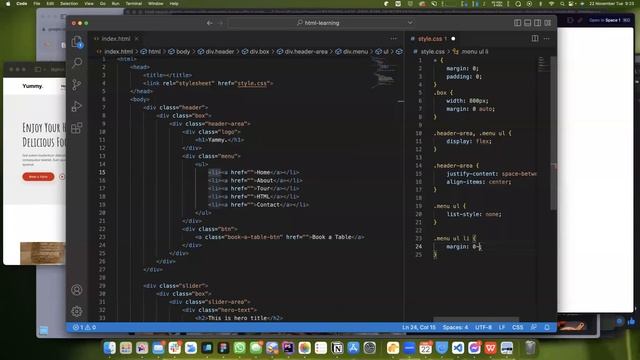Open Figma from the dock
Viewport: 640px width, 360px height.
[x=223, y=348]
